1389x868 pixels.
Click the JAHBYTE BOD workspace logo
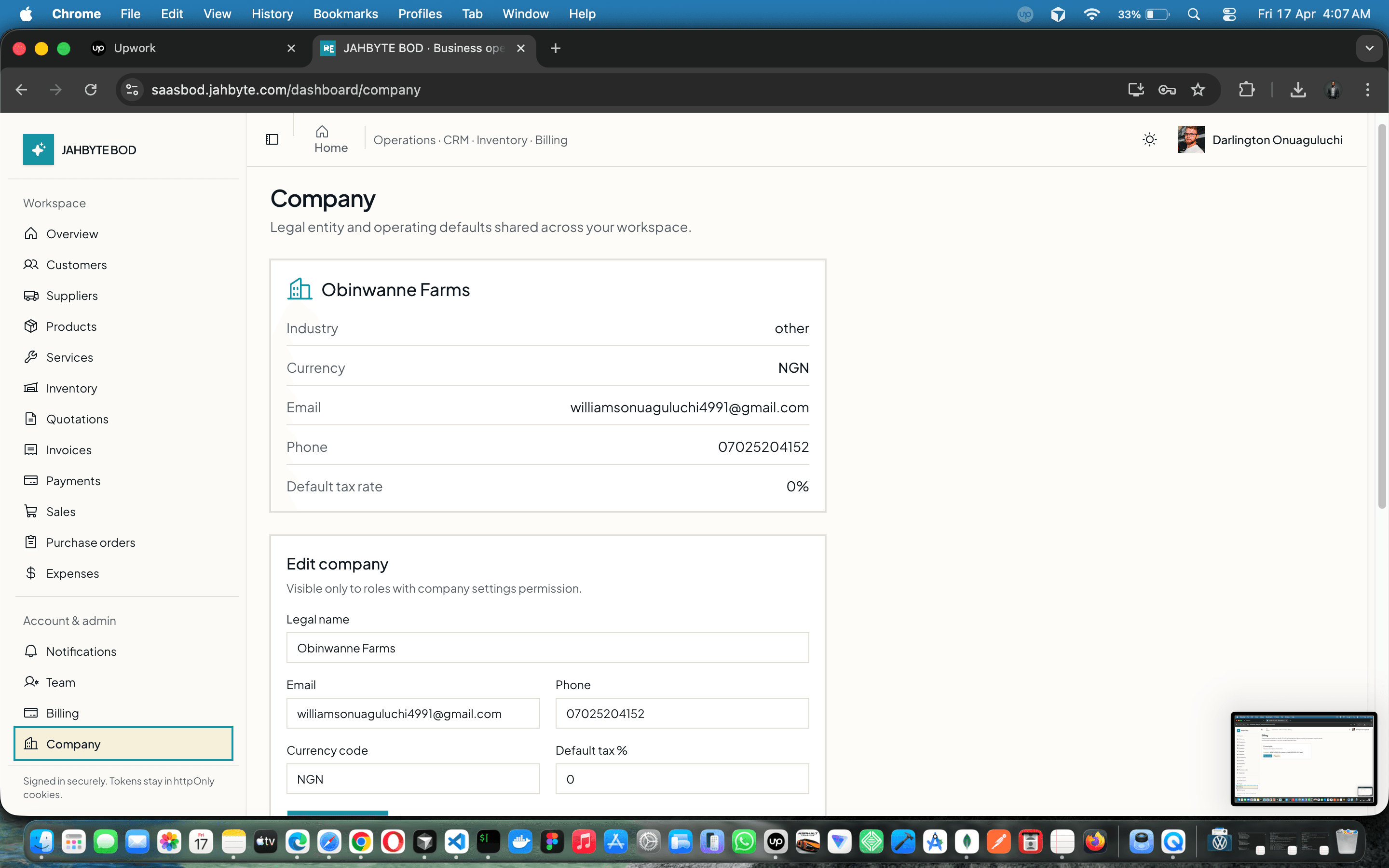pos(38,149)
